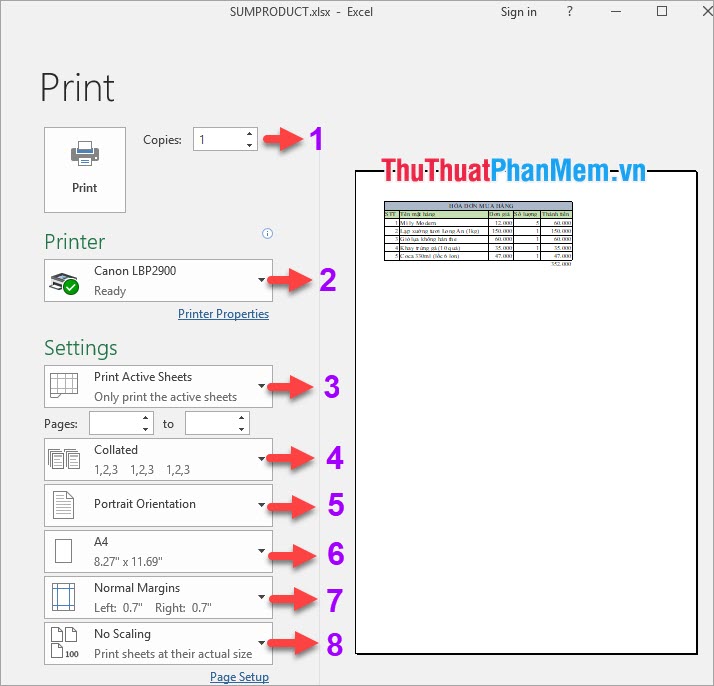Decrement the Pages to value
Screen dimensions: 714x686
tap(241, 429)
